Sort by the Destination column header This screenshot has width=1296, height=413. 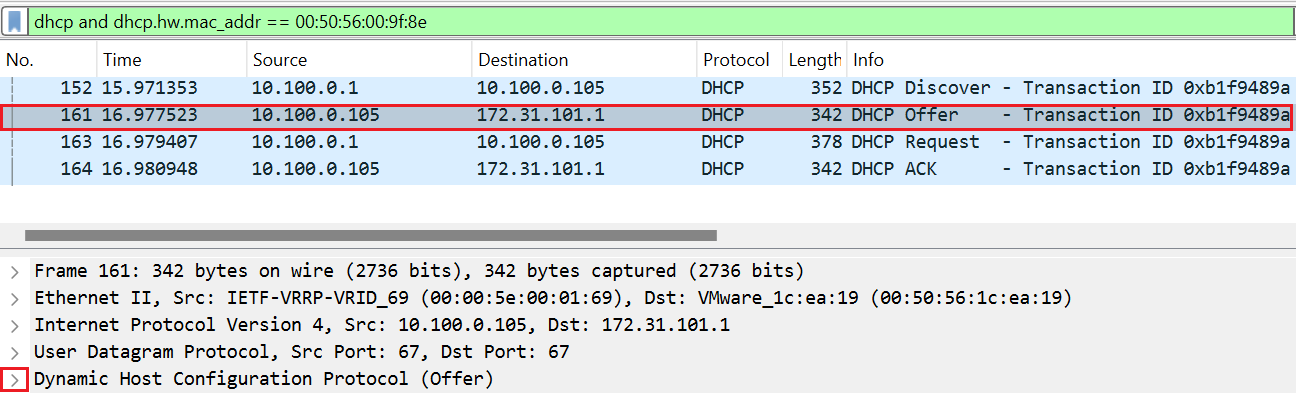[x=583, y=60]
